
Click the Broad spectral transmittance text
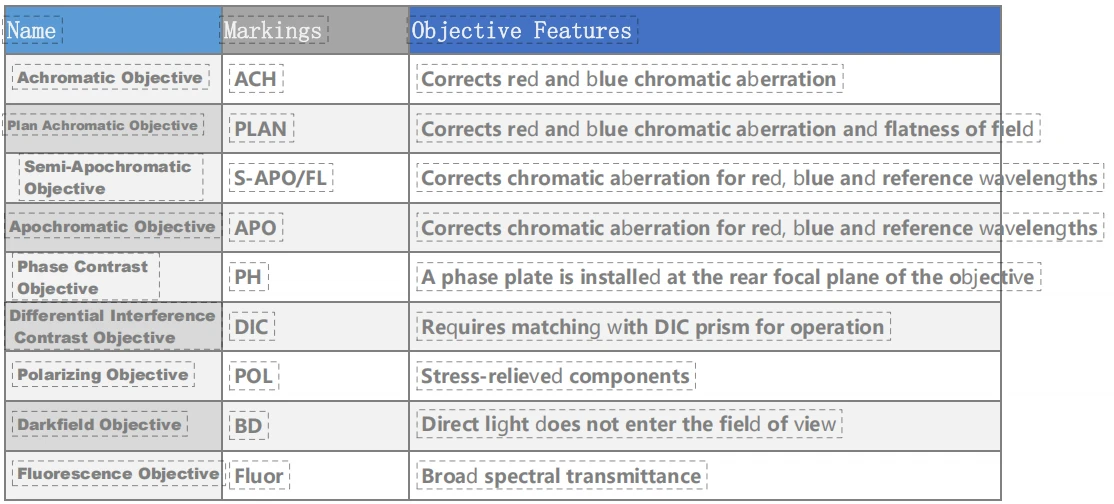(561, 476)
